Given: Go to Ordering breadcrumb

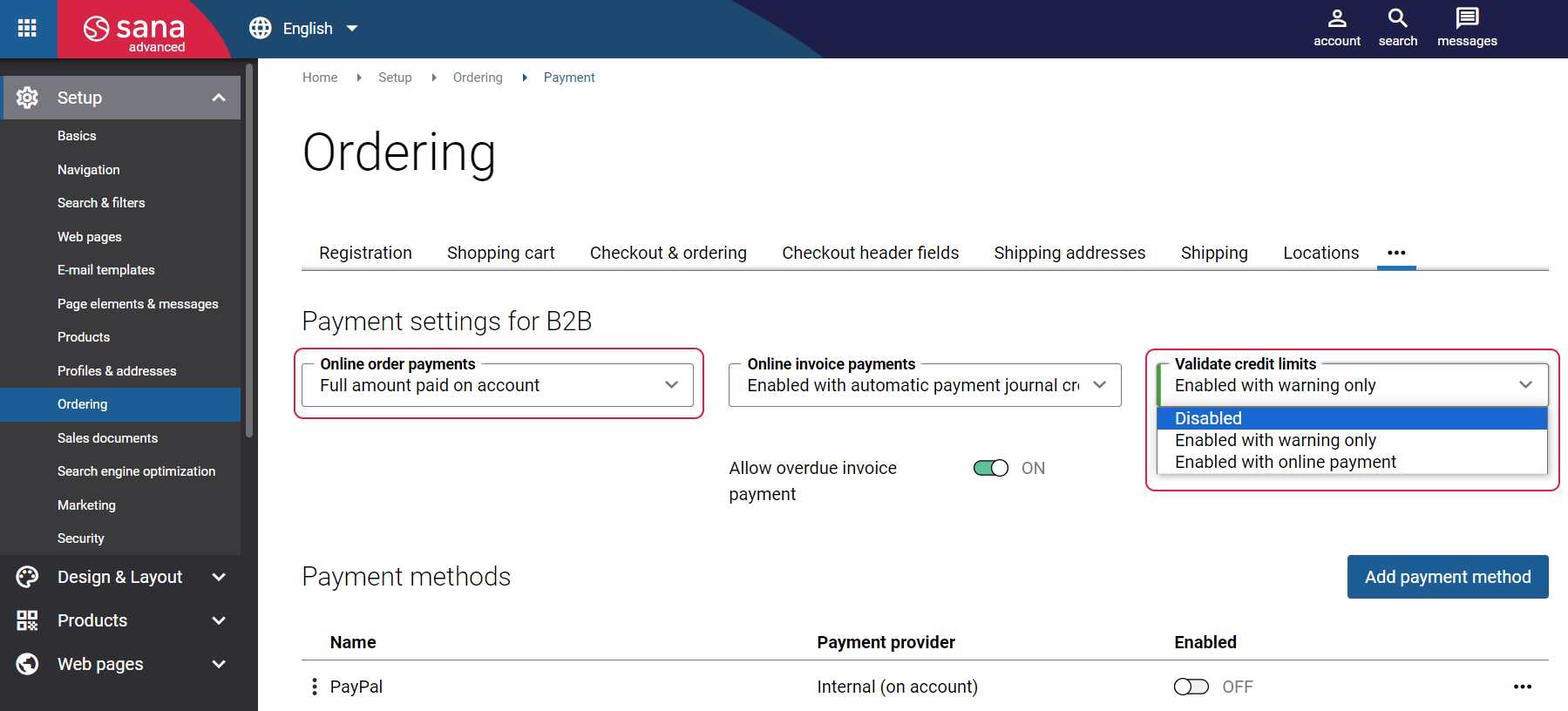Looking at the screenshot, I should (x=478, y=78).
